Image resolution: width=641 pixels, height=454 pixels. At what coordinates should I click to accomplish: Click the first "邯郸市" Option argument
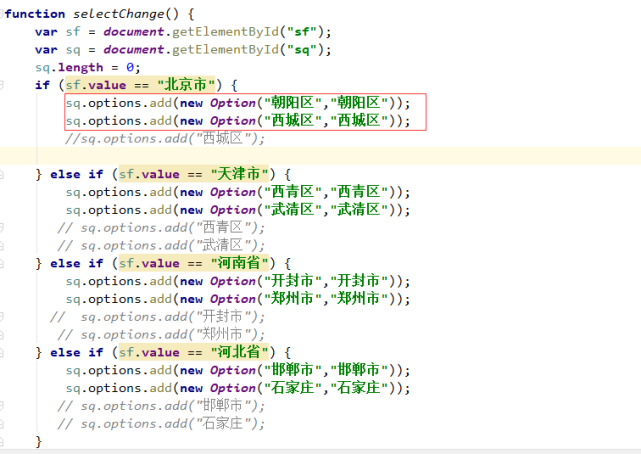(293, 370)
